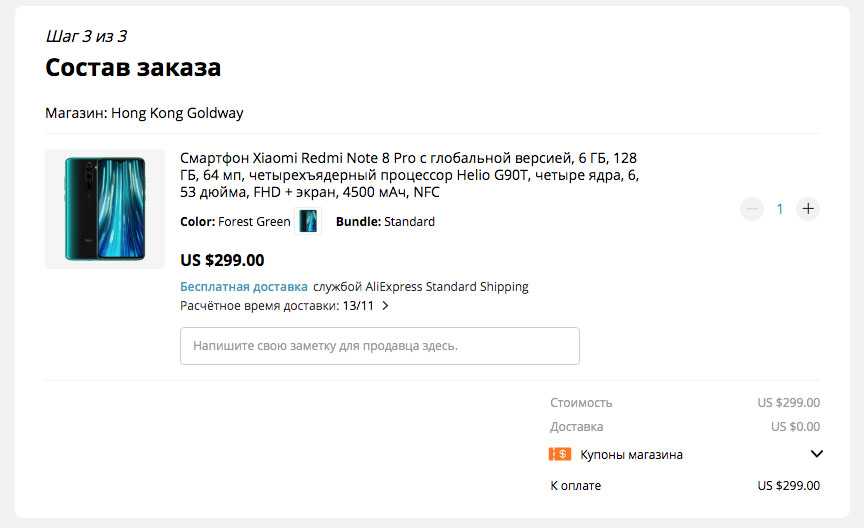Click the quantity value 1

pos(780,209)
